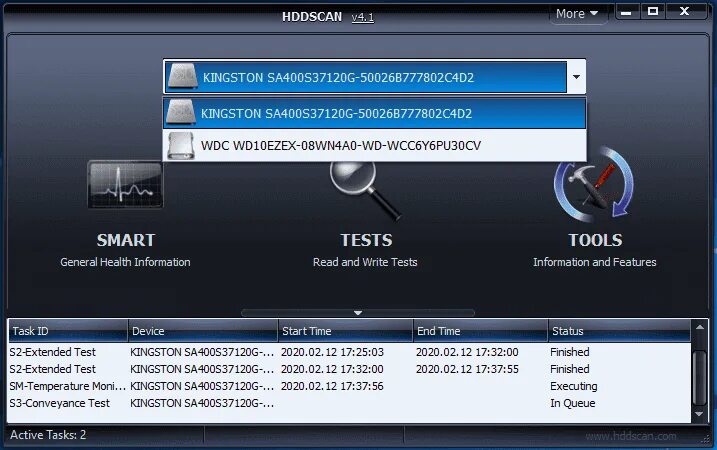The width and height of the screenshot is (717, 450).
Task: Click the drive icon in the selected combo box
Action: [182, 76]
